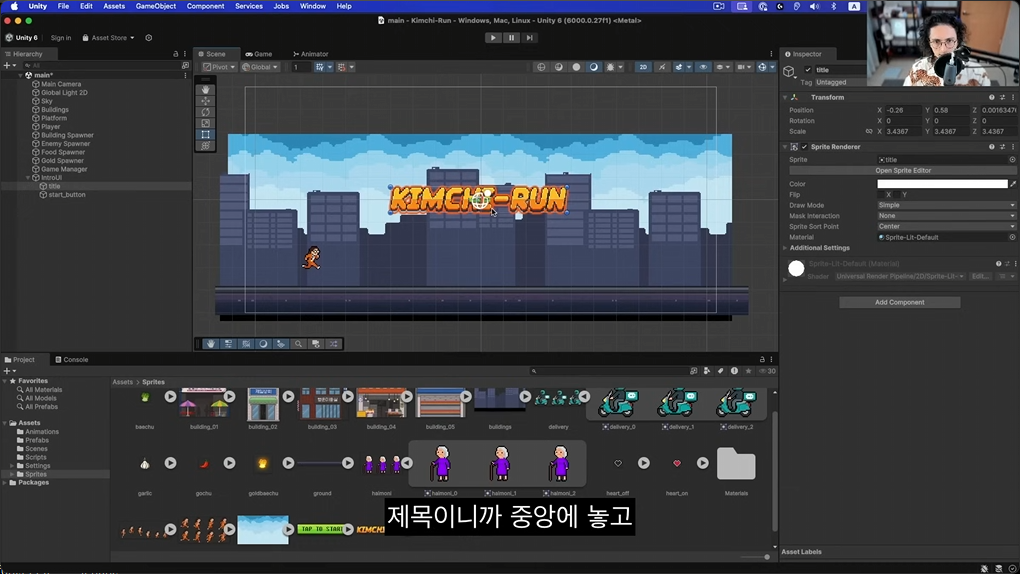
Task: Switch to the Game tab
Action: 259,54
